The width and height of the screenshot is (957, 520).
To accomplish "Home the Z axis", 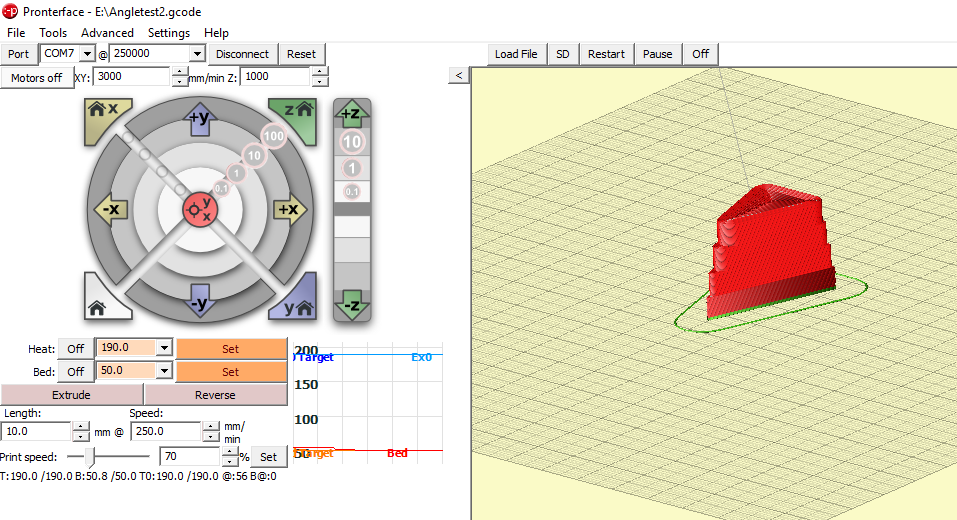I will [297, 118].
